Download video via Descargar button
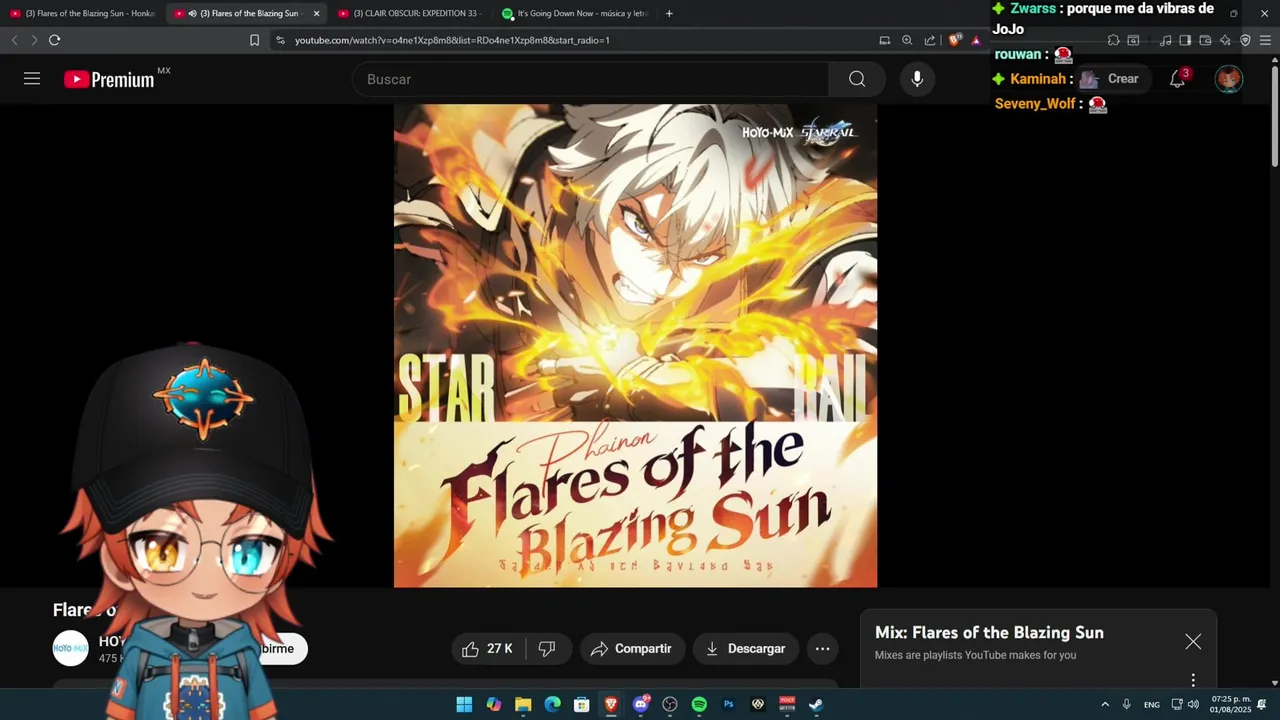Screen dimensions: 1280x720 click(746, 649)
